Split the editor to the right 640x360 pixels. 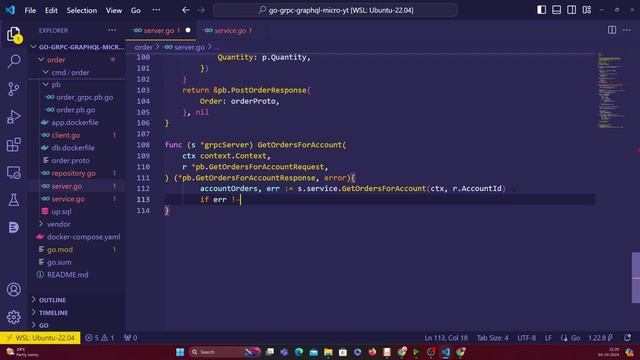tap(612, 30)
